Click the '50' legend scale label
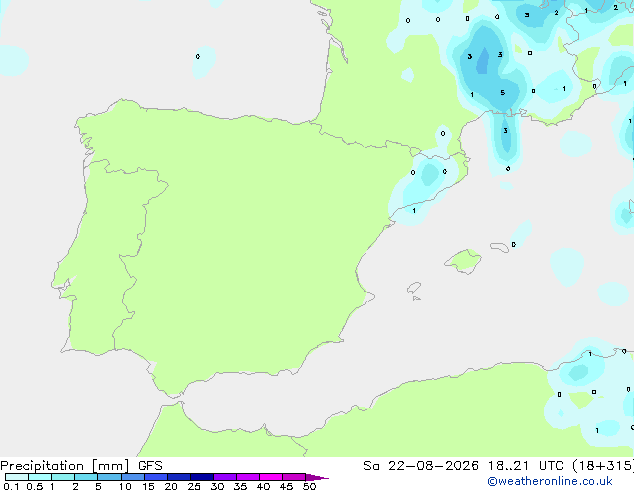This screenshot has height=490, width=634. point(309,486)
